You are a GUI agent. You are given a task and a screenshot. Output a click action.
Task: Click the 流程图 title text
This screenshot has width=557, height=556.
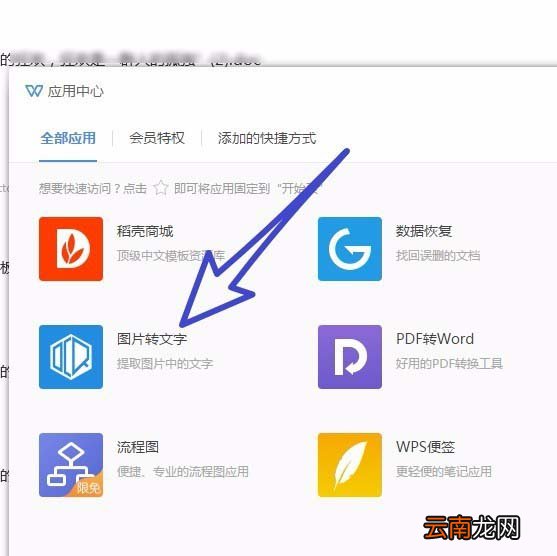138,447
